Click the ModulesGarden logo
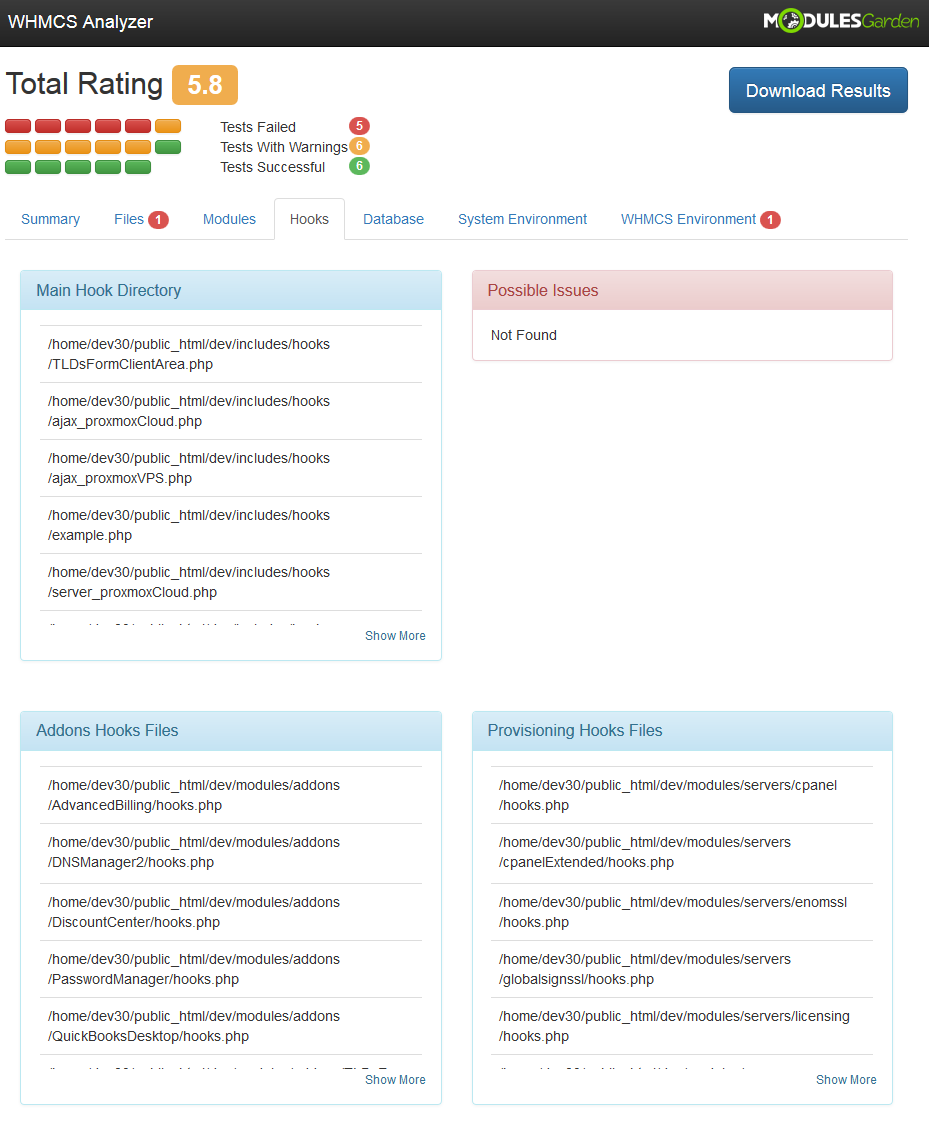The height and width of the screenshot is (1127, 929). click(x=841, y=21)
